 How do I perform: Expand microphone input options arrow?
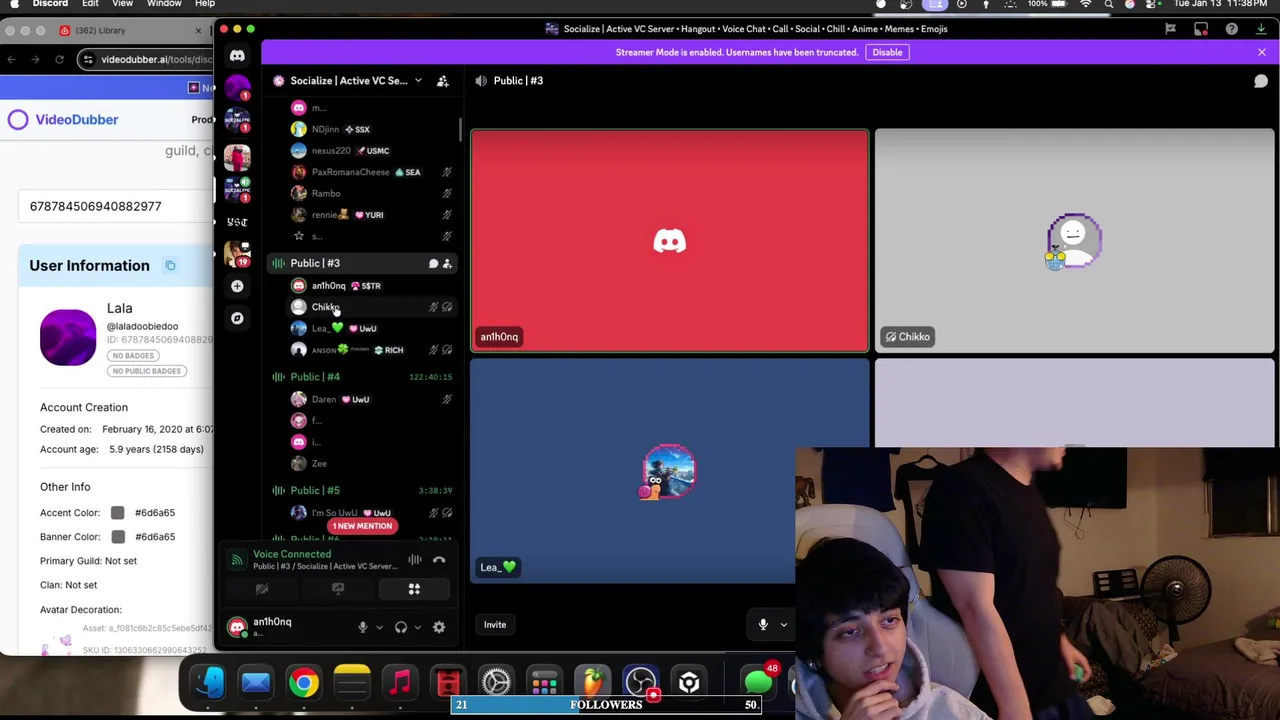coord(379,628)
